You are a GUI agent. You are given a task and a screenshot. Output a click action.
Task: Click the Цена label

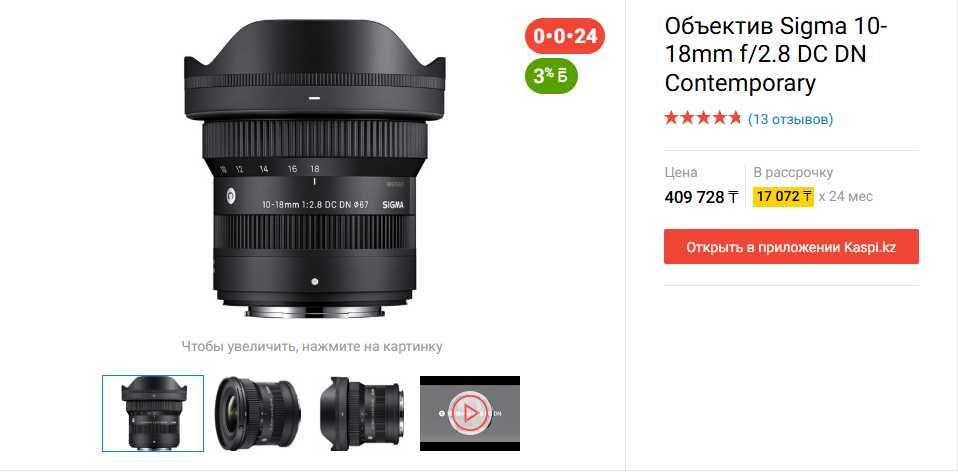click(x=681, y=173)
